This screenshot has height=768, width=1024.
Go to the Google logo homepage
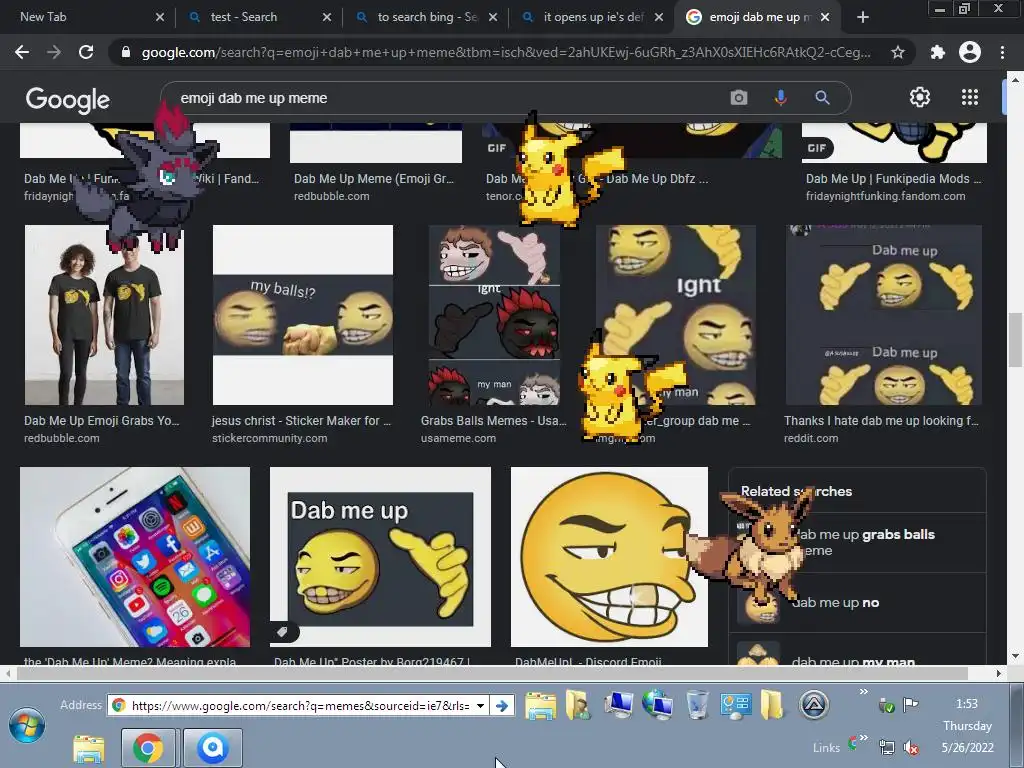click(x=68, y=99)
